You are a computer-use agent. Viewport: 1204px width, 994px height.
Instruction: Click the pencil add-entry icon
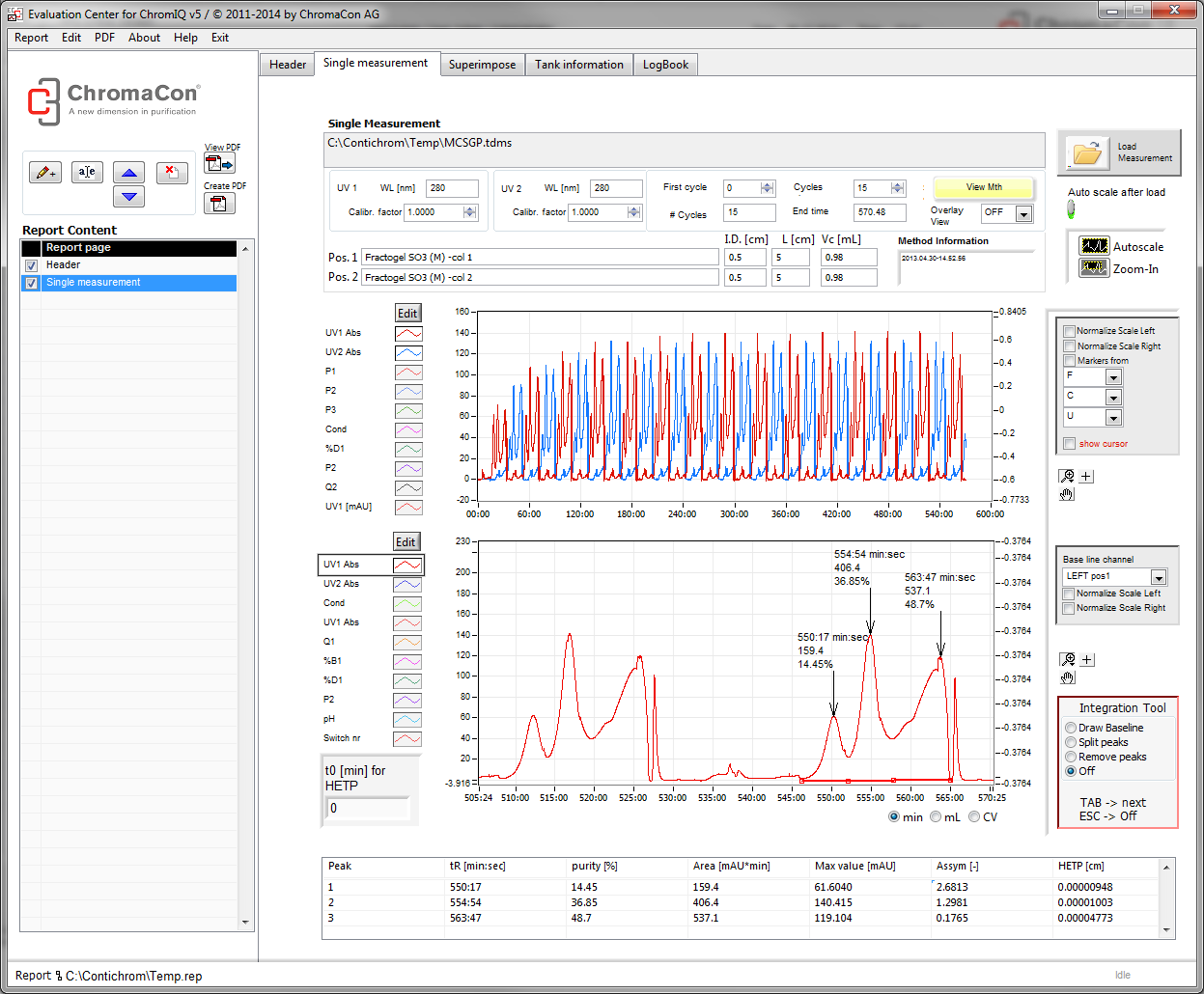(x=45, y=173)
